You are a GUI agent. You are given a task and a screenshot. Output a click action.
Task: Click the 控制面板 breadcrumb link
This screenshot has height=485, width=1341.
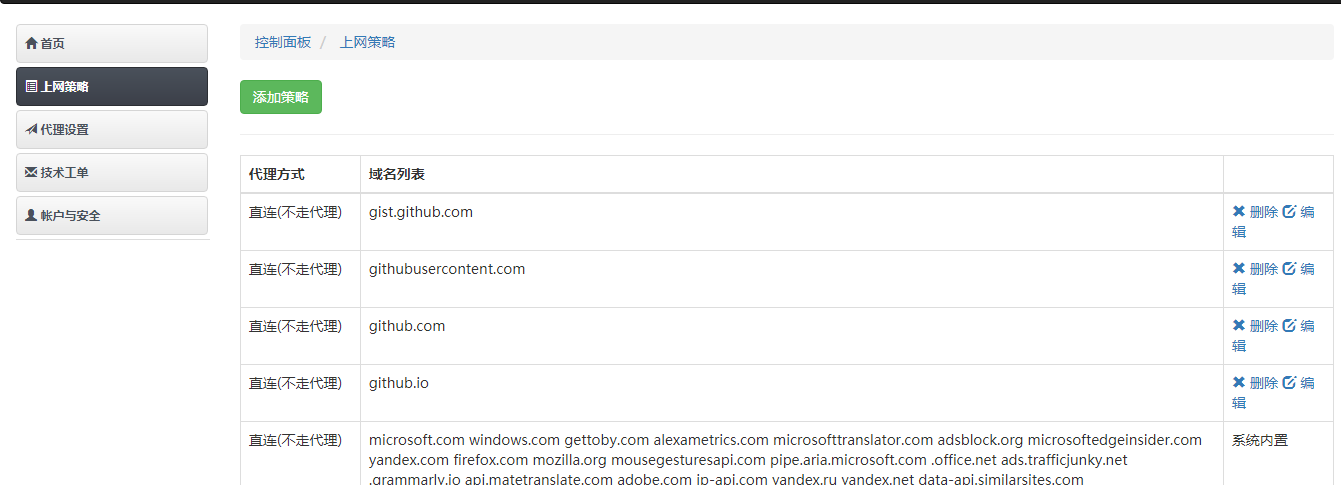click(x=283, y=42)
